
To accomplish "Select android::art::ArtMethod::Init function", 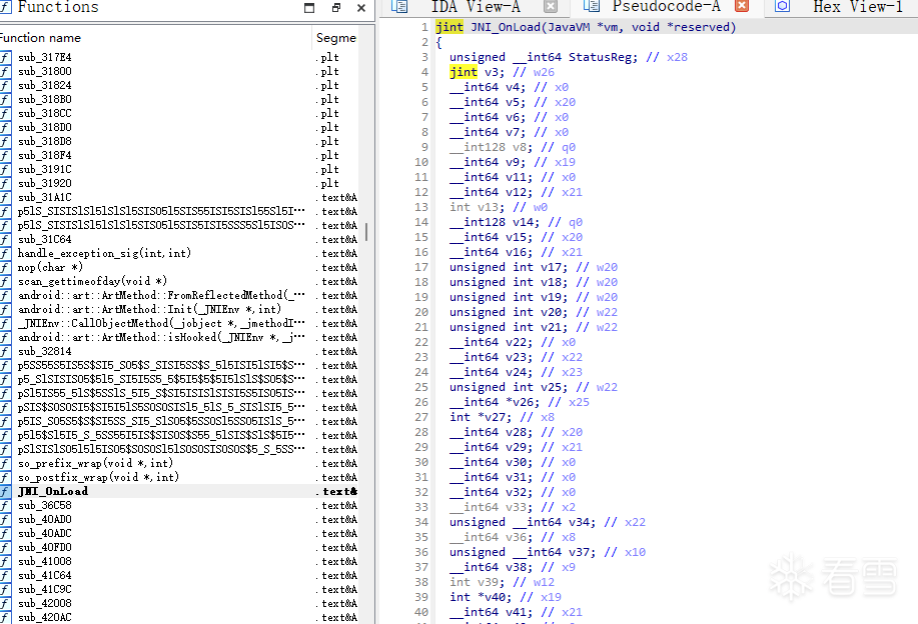I will coord(149,310).
